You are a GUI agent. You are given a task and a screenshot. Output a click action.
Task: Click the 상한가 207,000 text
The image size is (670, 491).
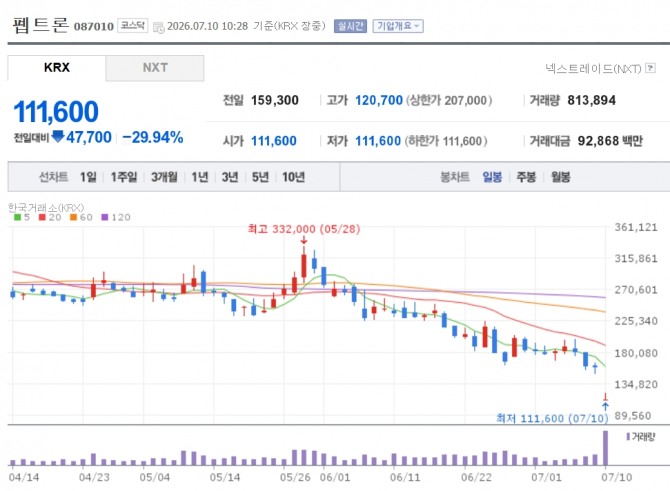(x=449, y=100)
